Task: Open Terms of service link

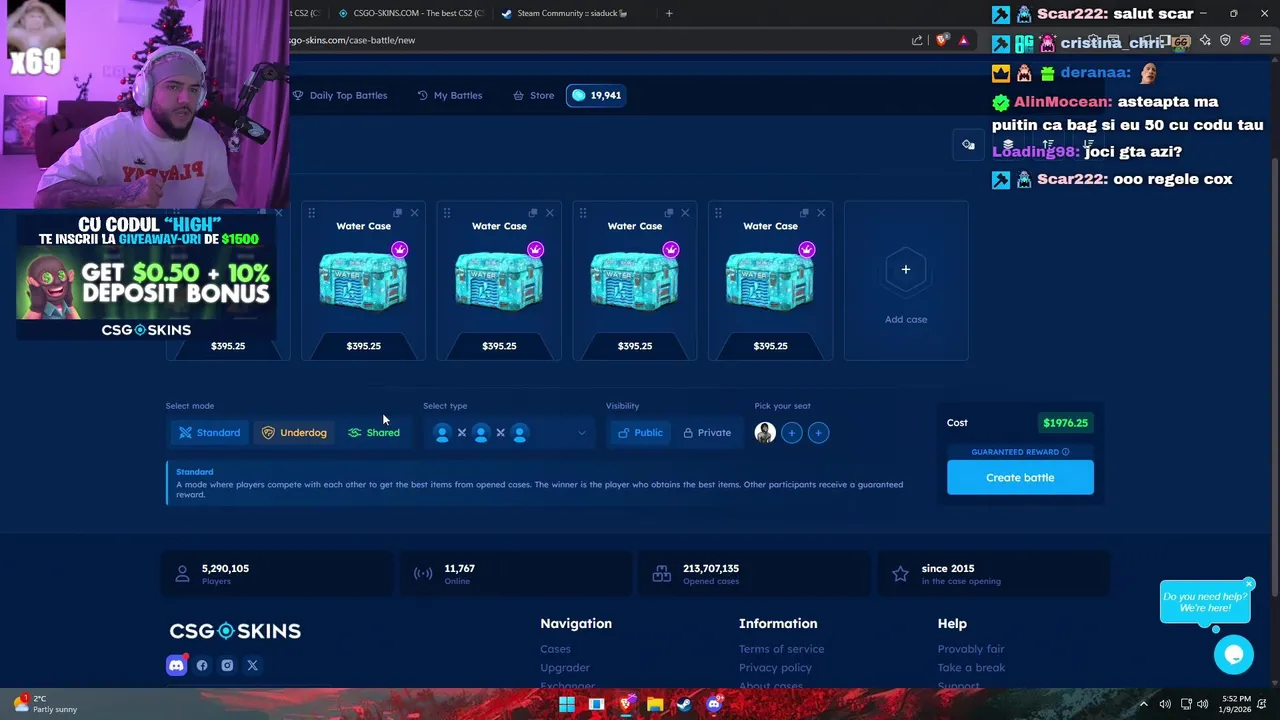Action: [781, 649]
